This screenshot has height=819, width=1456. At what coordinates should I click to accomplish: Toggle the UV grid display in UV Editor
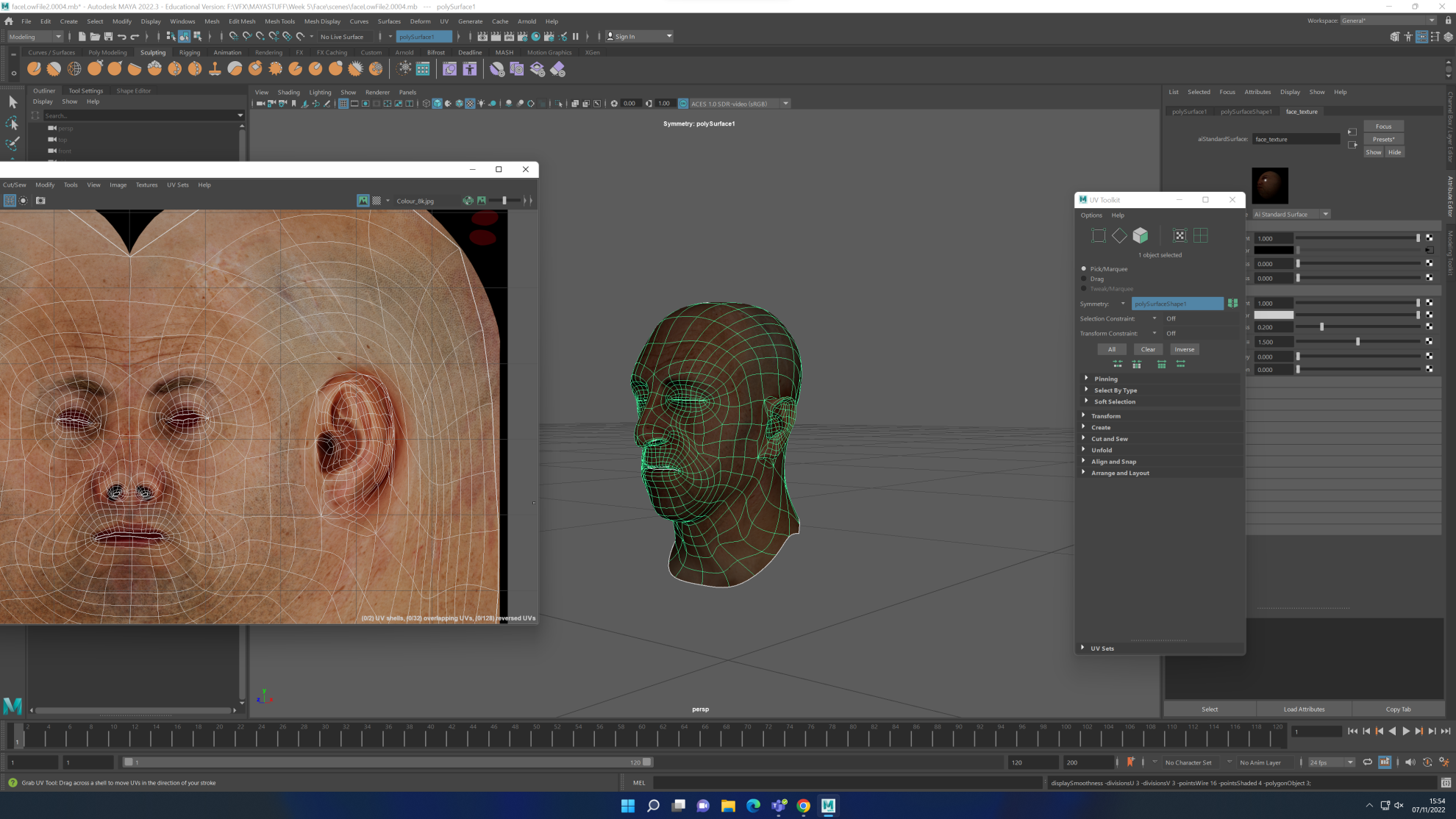[x=10, y=201]
